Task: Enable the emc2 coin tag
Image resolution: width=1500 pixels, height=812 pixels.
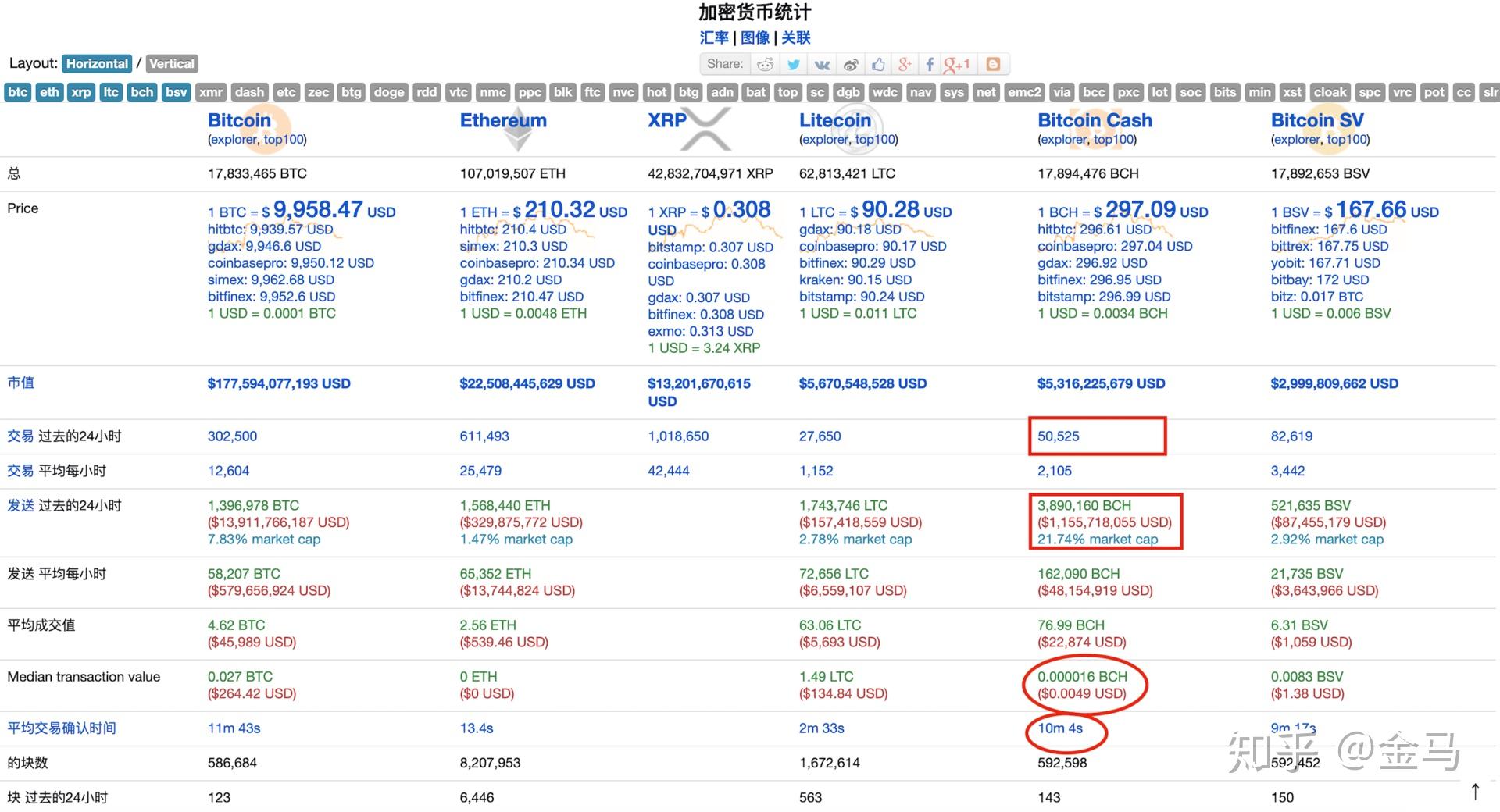Action: [x=1024, y=92]
